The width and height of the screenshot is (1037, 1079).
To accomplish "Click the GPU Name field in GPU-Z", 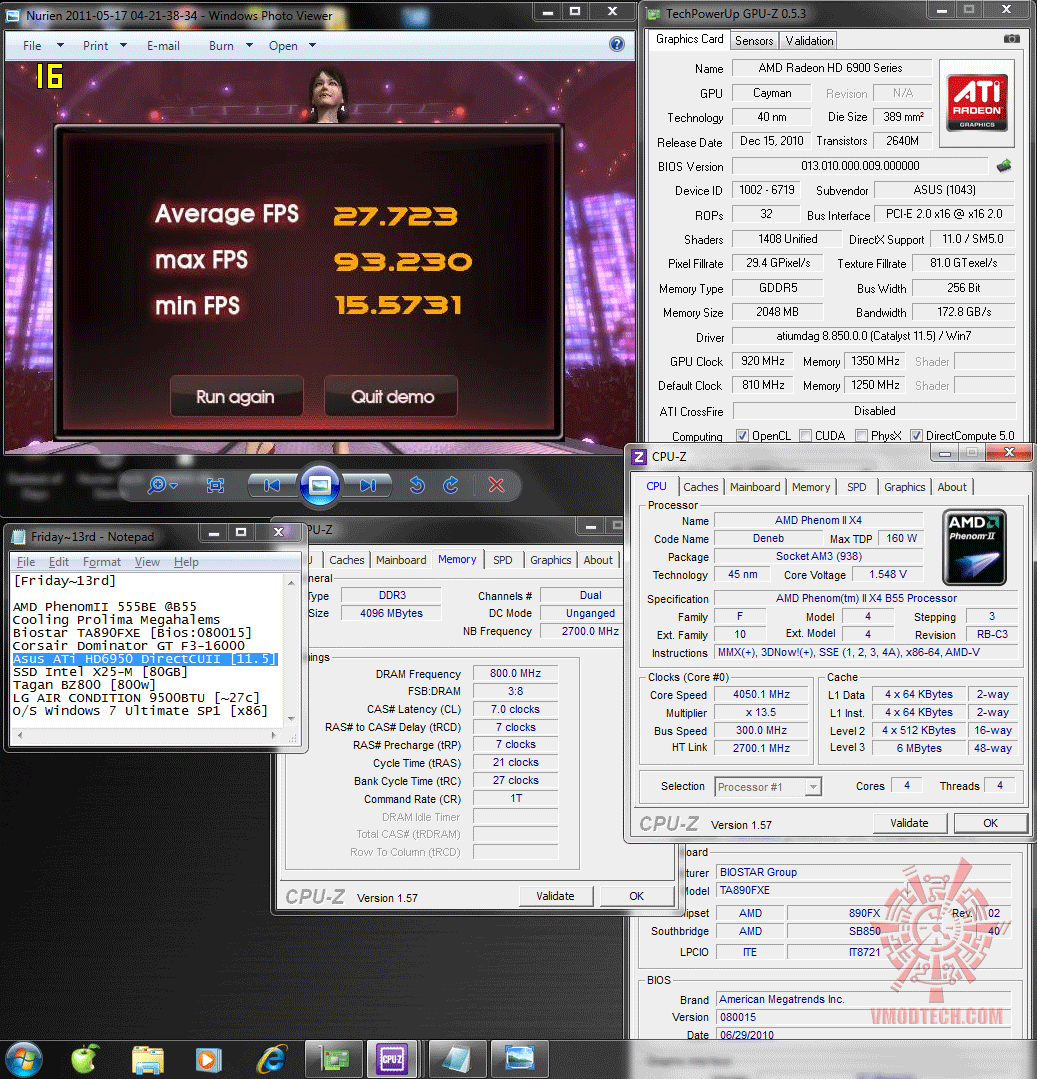I will tap(831, 67).
